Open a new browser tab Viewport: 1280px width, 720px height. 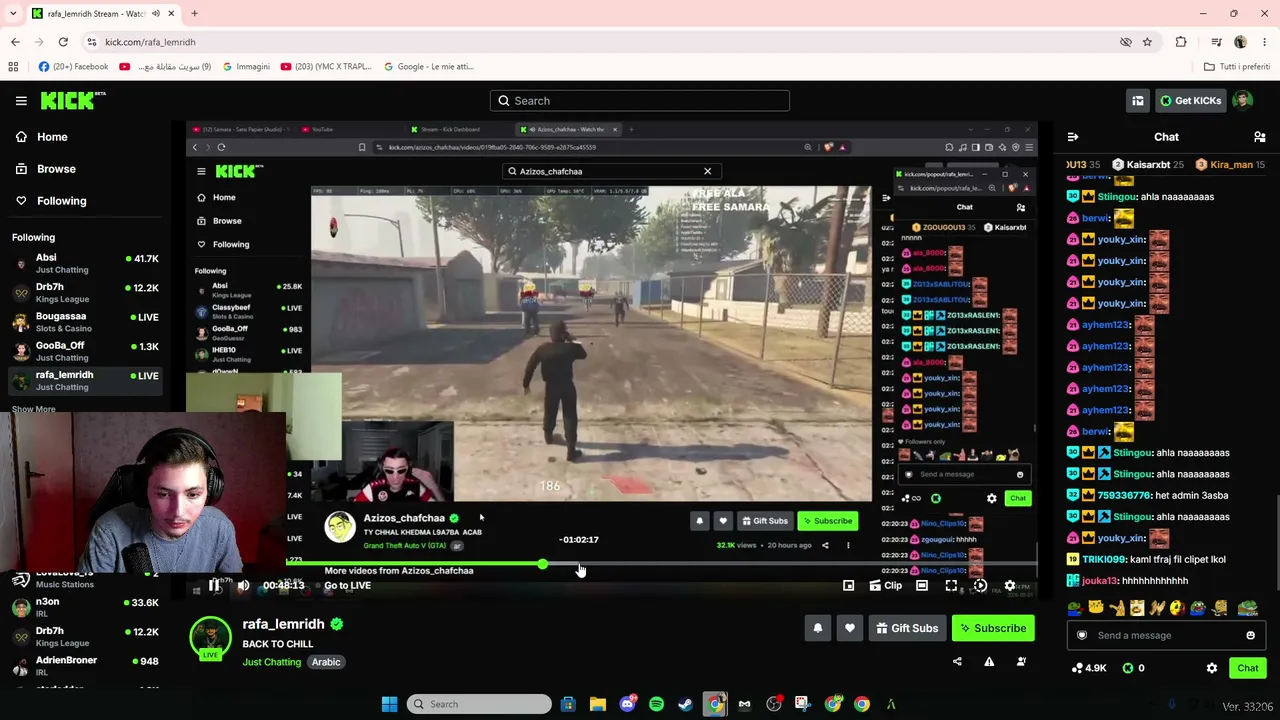click(194, 13)
